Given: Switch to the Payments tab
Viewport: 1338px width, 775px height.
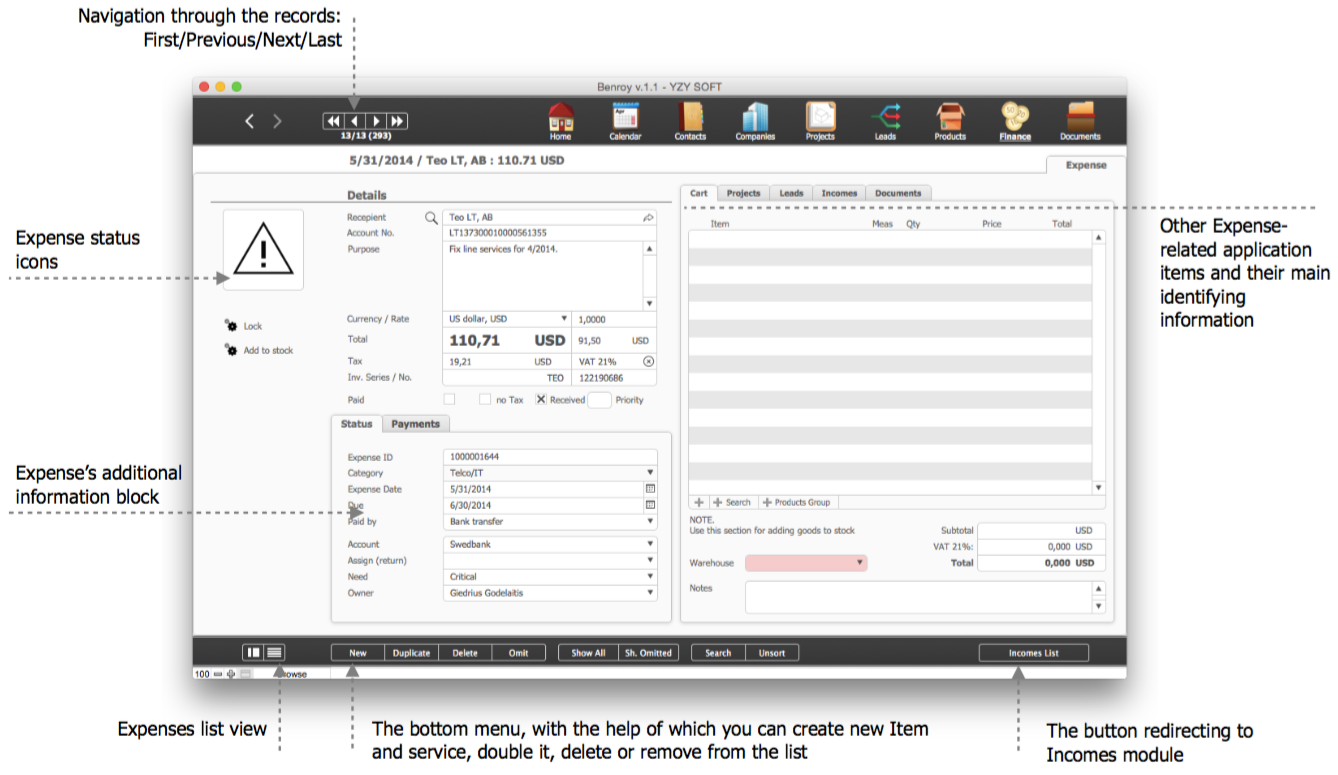Looking at the screenshot, I should click(x=415, y=424).
